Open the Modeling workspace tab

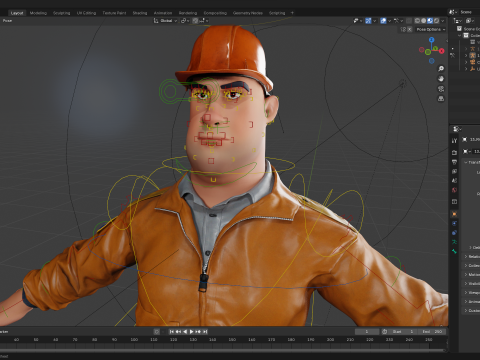38,13
